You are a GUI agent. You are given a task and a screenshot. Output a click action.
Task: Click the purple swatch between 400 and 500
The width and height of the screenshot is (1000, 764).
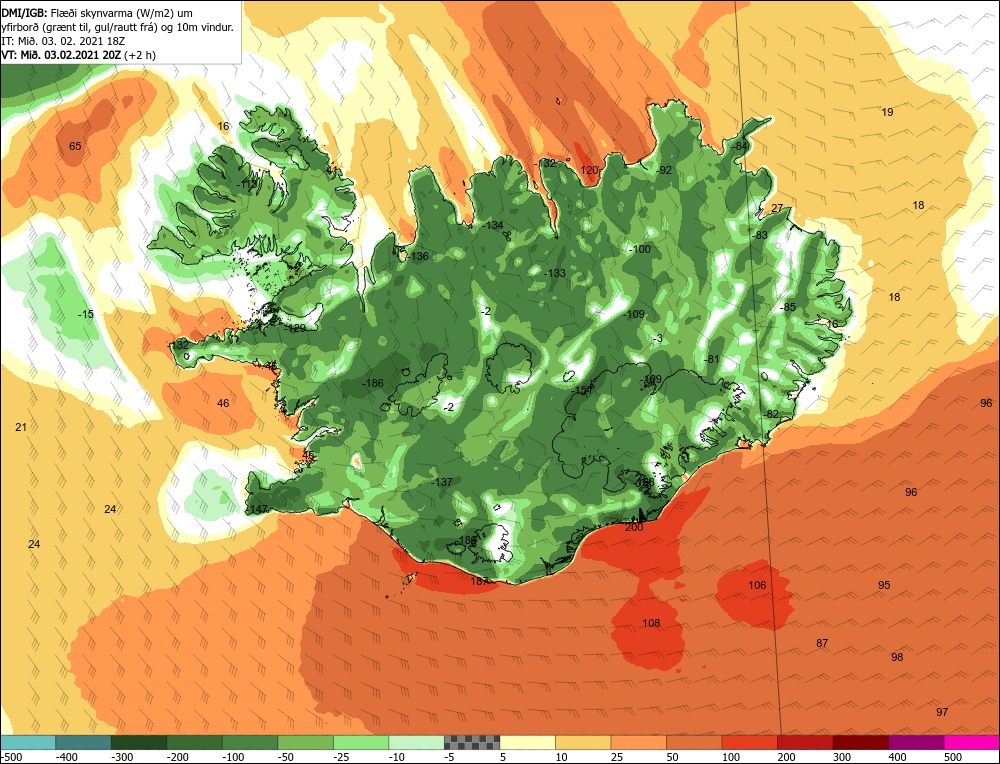point(916,742)
